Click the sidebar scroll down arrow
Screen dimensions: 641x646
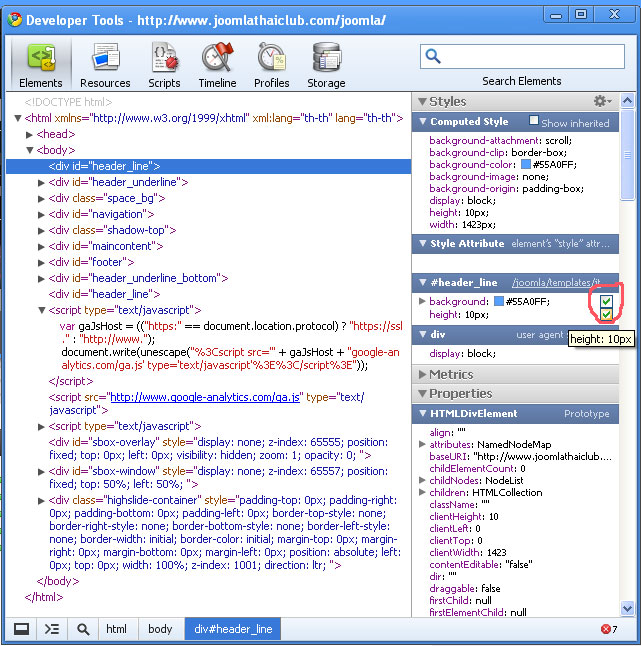click(627, 608)
